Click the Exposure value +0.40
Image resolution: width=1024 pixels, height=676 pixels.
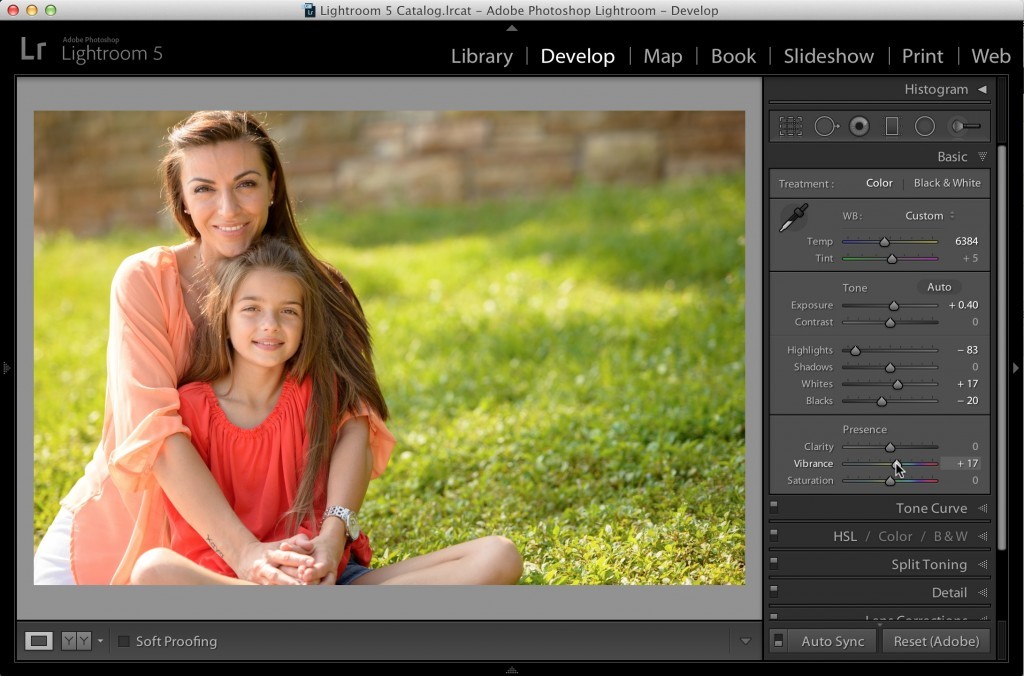[963, 305]
